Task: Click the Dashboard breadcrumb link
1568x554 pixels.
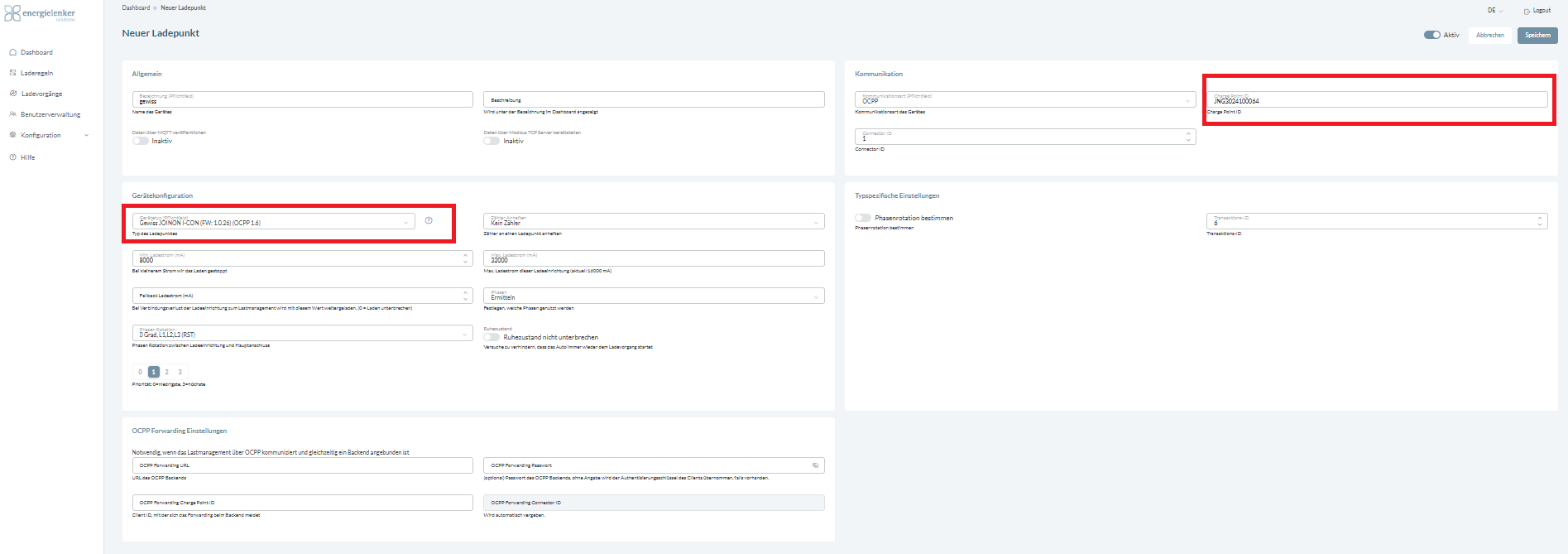Action: point(136,7)
